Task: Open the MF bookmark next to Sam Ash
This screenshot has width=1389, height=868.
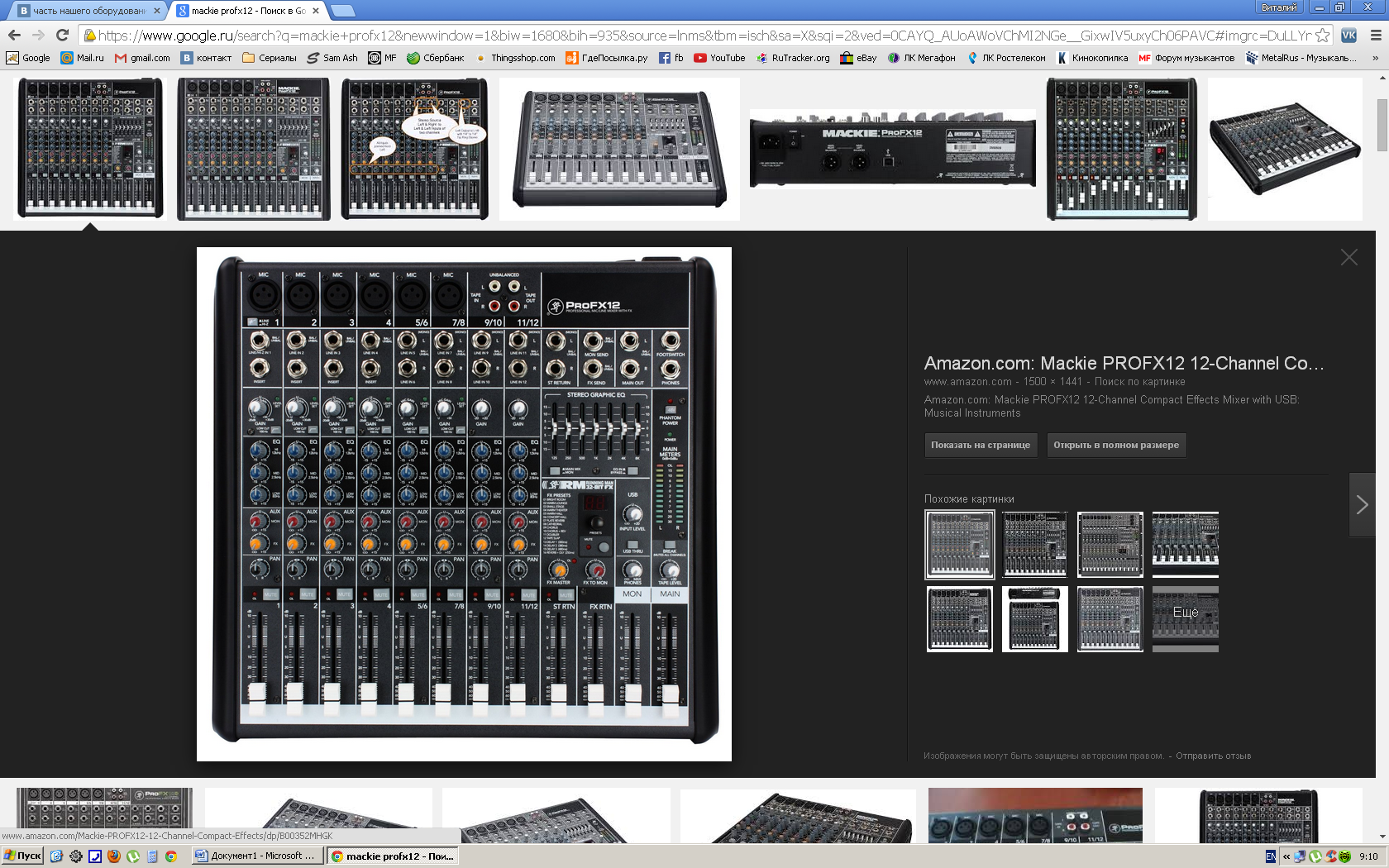Action: pyautogui.click(x=383, y=58)
